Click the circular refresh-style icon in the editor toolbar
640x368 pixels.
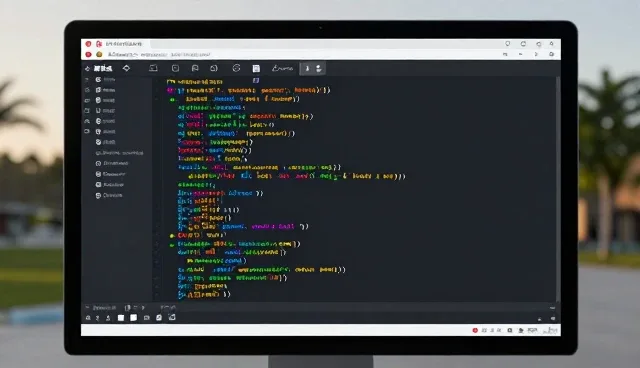coord(236,68)
